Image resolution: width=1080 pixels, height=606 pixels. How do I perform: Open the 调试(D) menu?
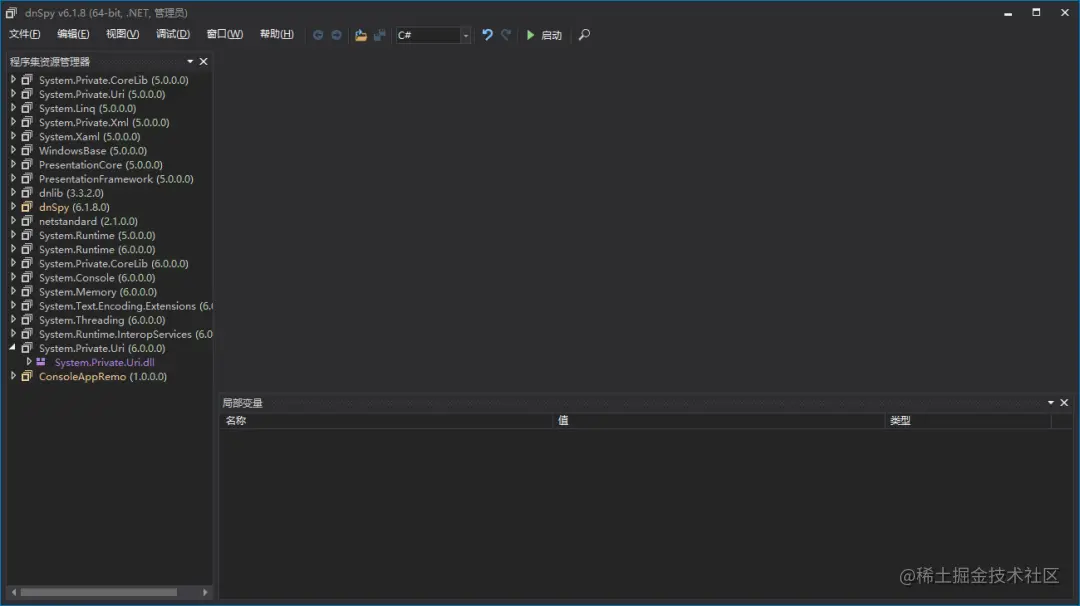173,34
